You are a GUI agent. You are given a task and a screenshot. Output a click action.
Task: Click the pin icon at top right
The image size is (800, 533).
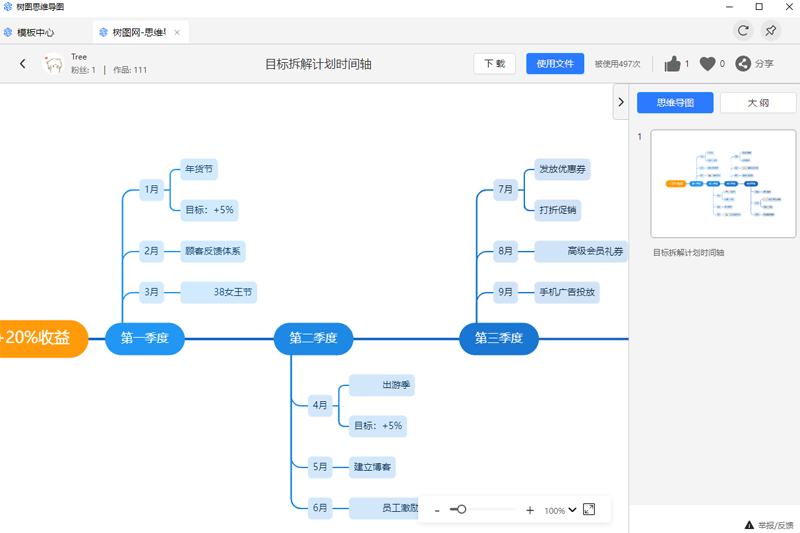tap(770, 31)
